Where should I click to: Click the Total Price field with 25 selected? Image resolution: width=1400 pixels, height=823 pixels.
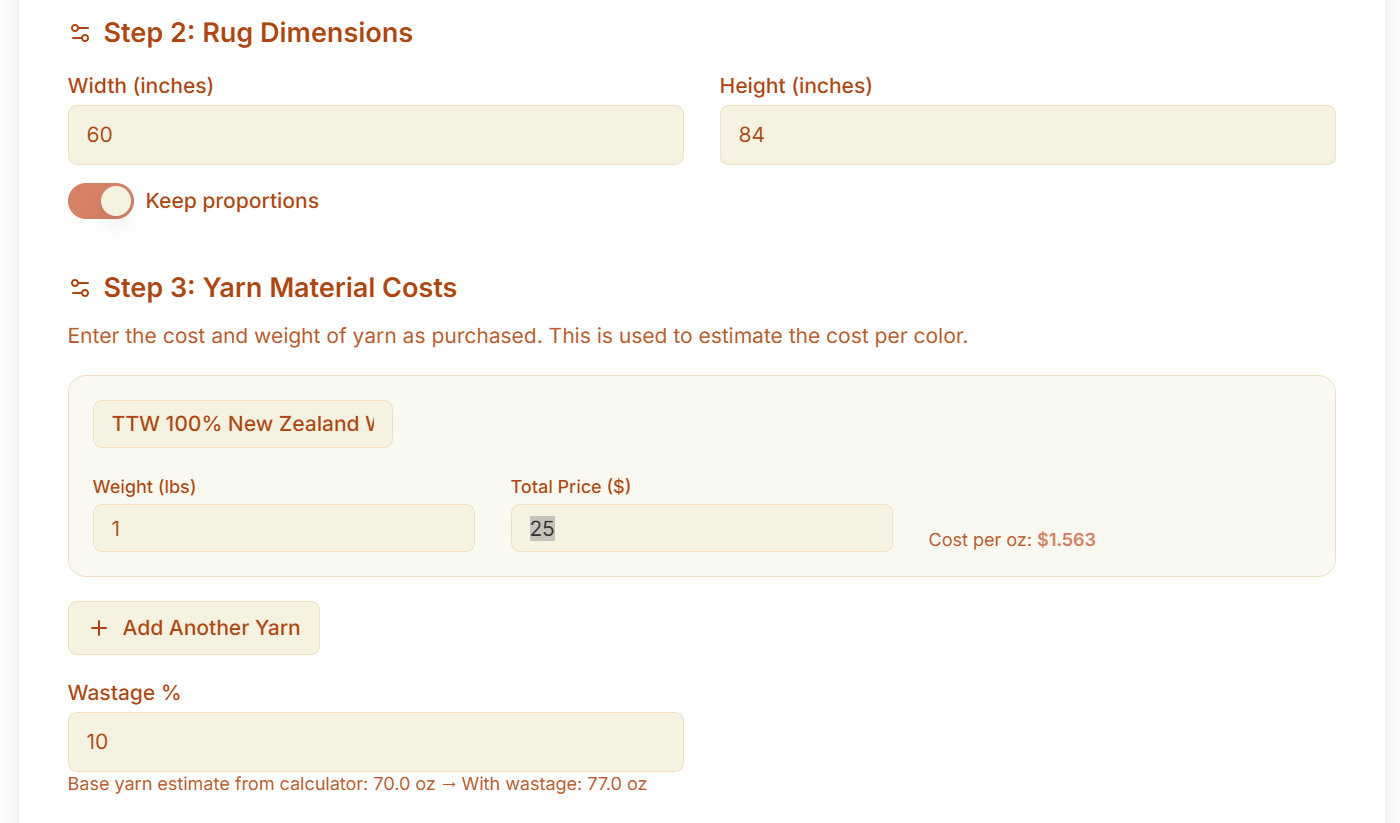(700, 527)
